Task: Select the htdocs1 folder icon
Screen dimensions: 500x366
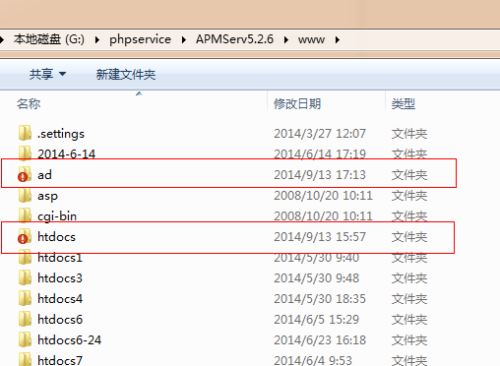Action: pyautogui.click(x=25, y=258)
